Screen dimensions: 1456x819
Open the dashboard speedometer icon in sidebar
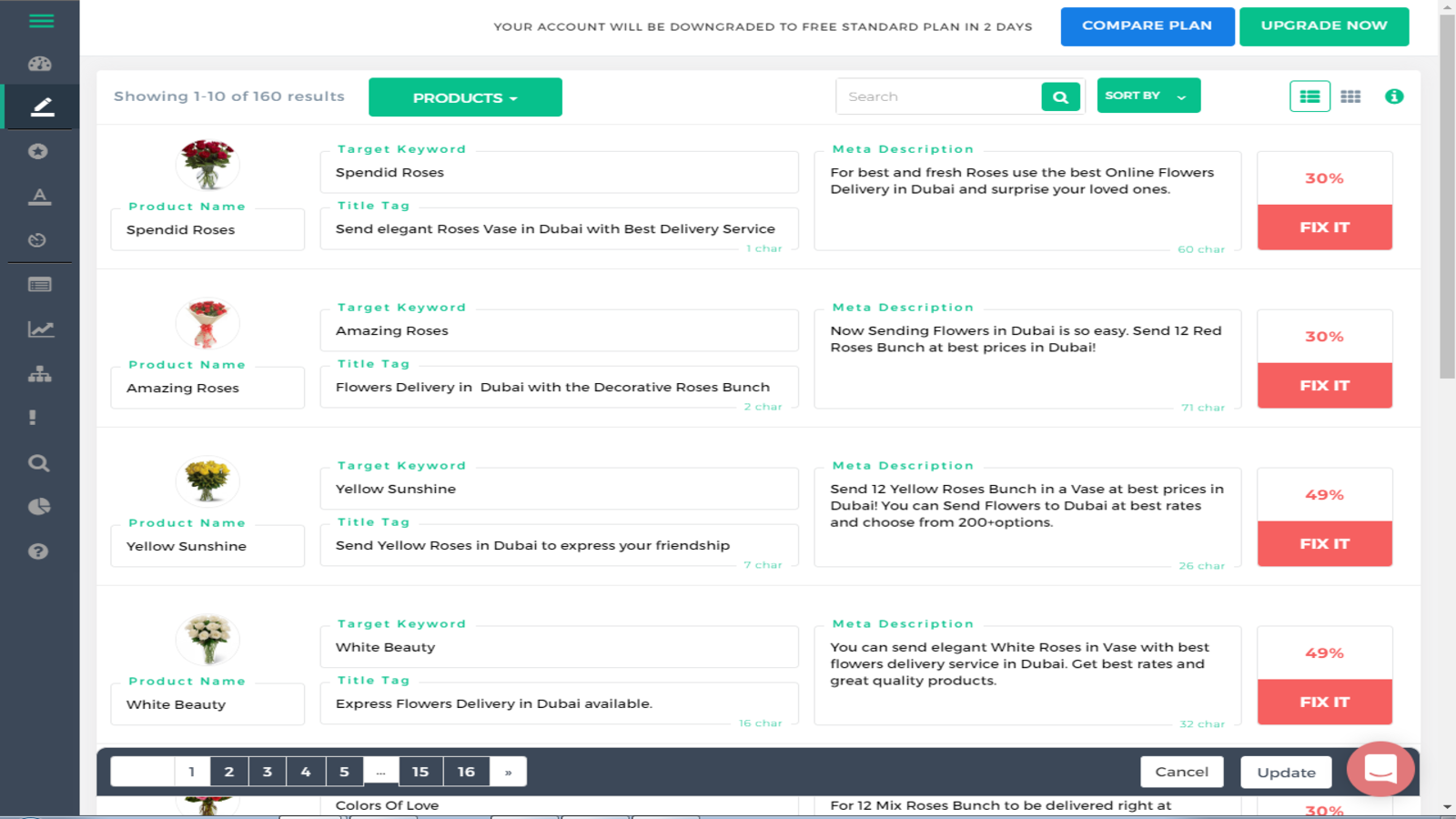pos(40,64)
